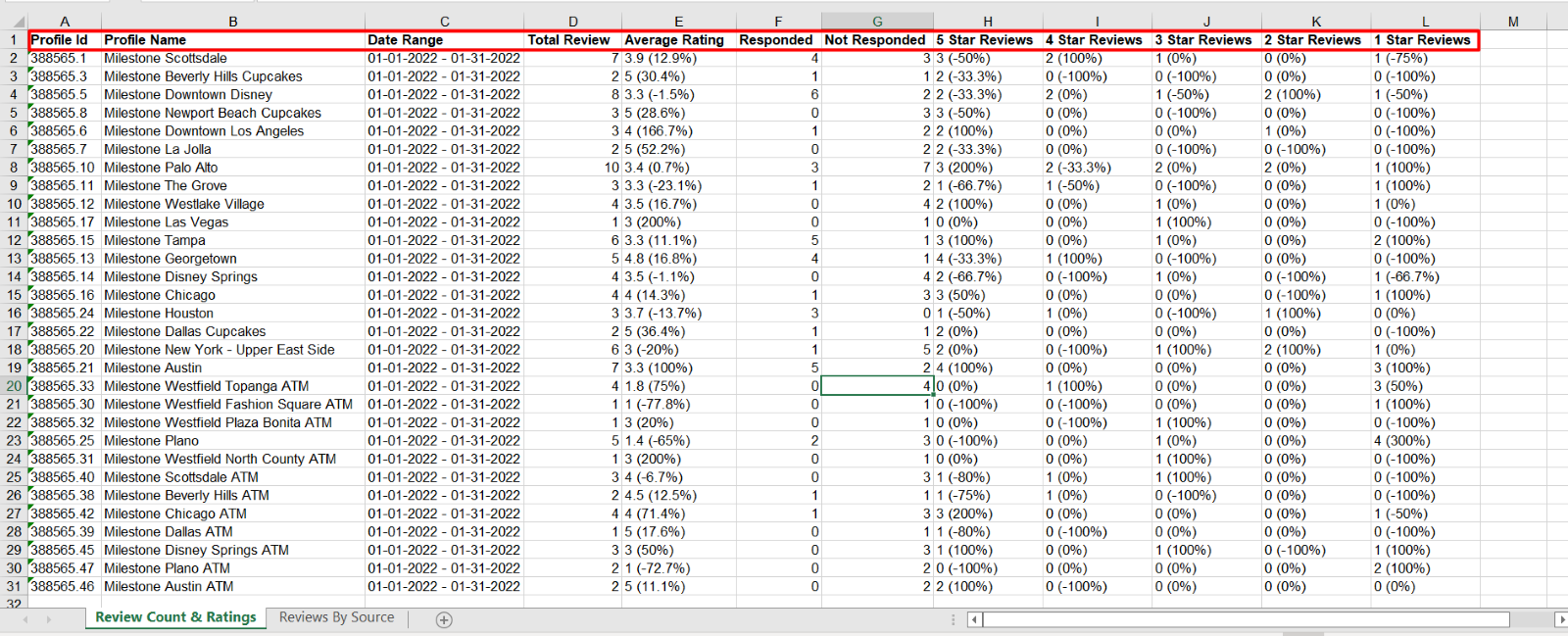Viewport: 1568px width, 636px height.
Task: Select column F header
Action: 778,22
